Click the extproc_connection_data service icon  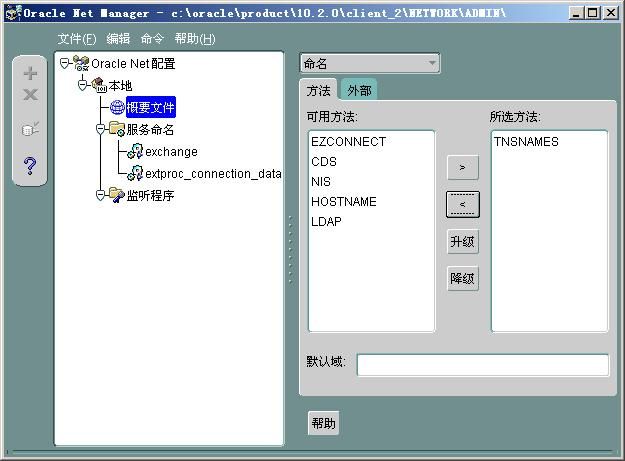[135, 173]
